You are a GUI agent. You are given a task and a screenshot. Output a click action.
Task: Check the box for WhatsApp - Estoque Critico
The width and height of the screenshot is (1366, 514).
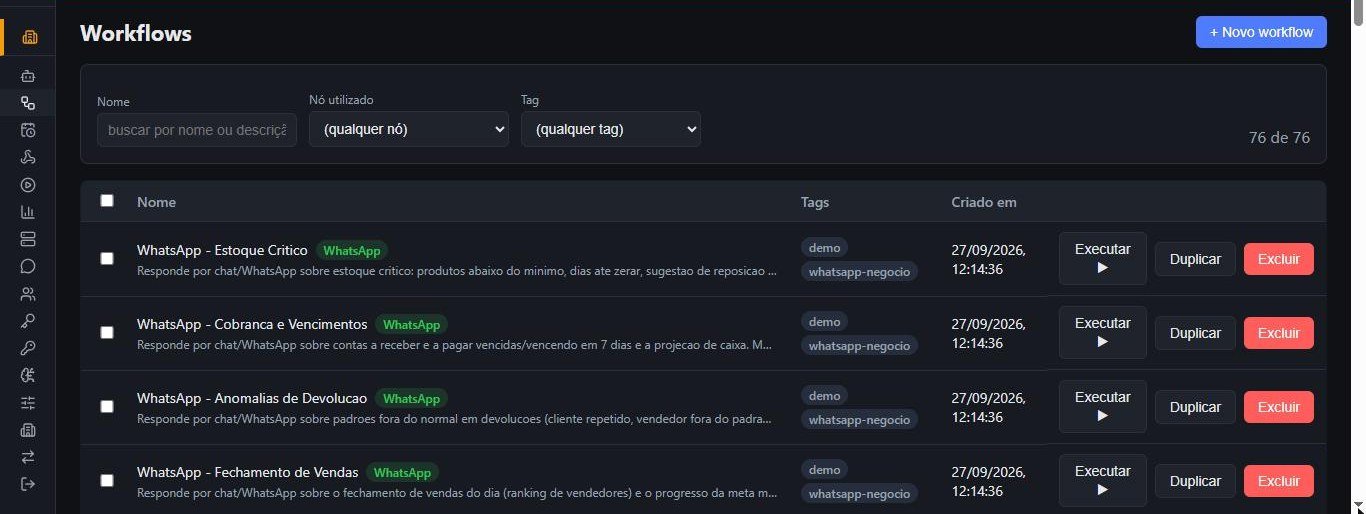107,258
